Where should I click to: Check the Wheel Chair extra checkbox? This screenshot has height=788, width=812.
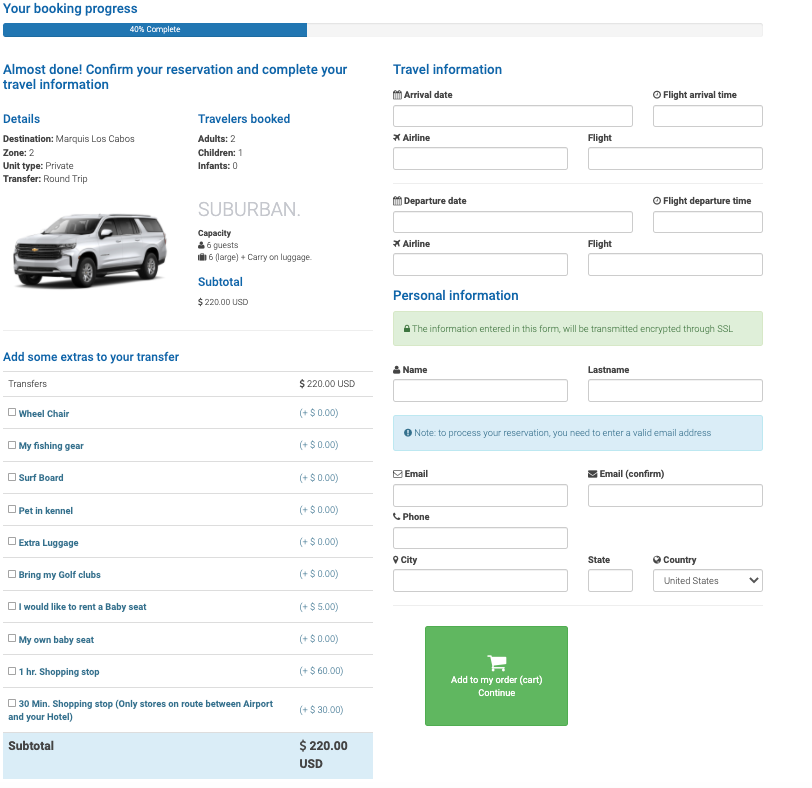click(12, 412)
